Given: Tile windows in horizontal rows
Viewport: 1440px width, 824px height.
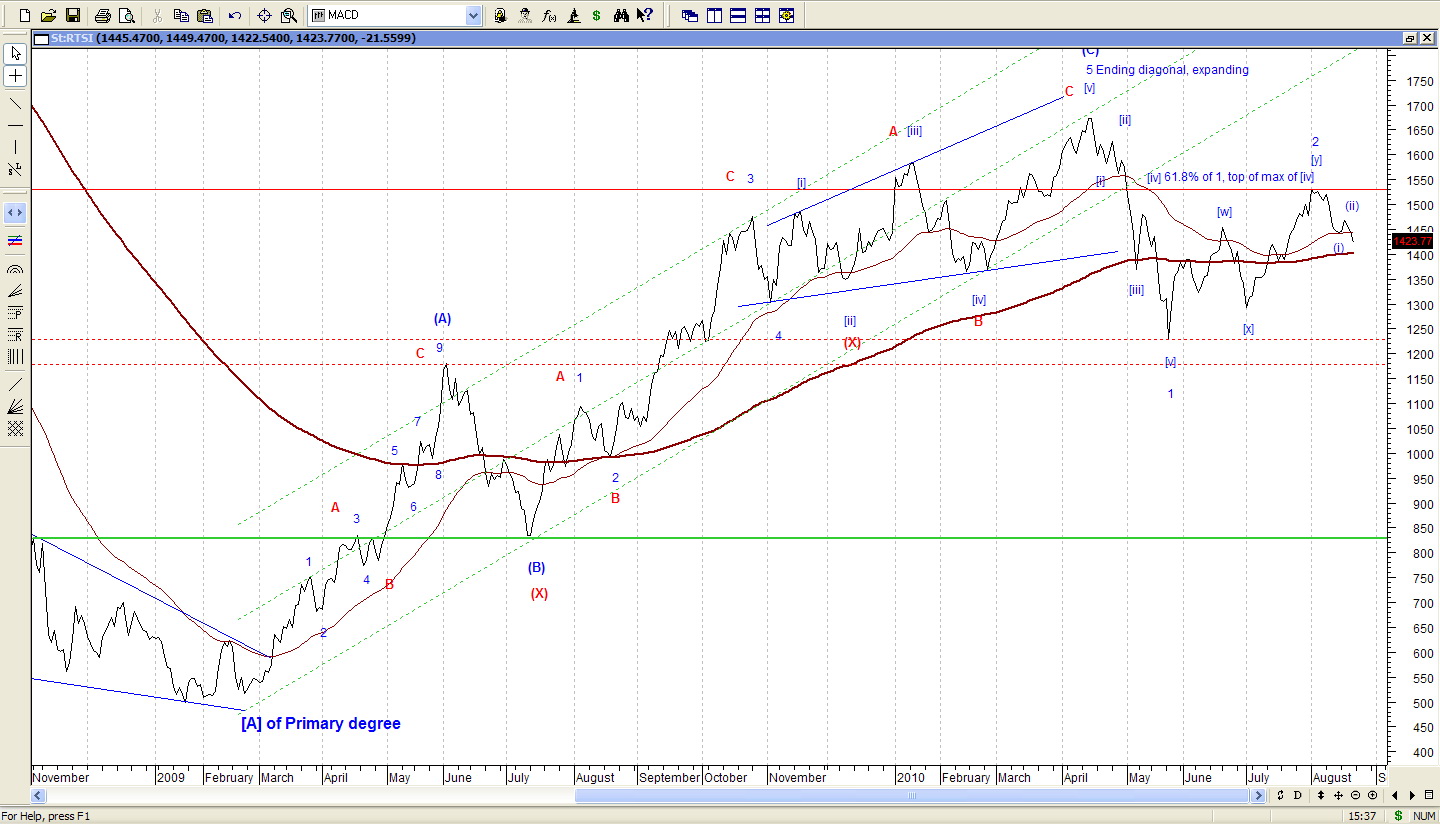Looking at the screenshot, I should [x=738, y=15].
